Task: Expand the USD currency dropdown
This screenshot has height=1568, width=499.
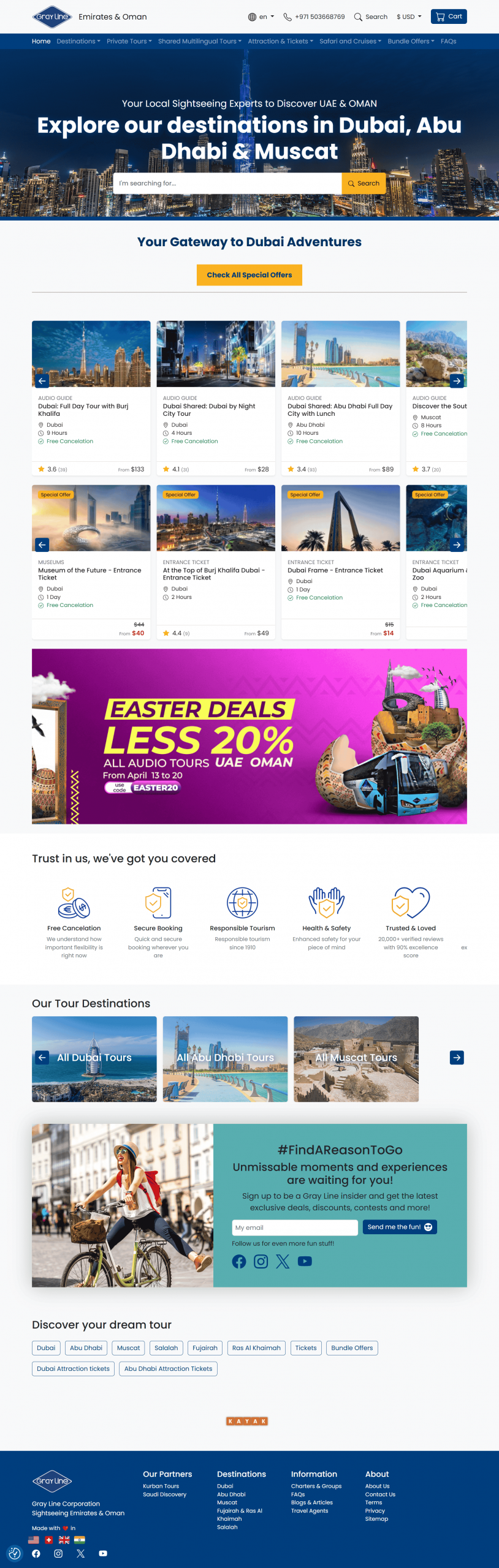Action: coord(409,17)
